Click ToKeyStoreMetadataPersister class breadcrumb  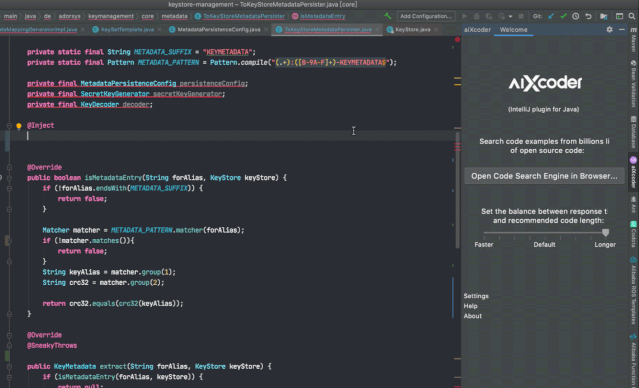[244, 16]
